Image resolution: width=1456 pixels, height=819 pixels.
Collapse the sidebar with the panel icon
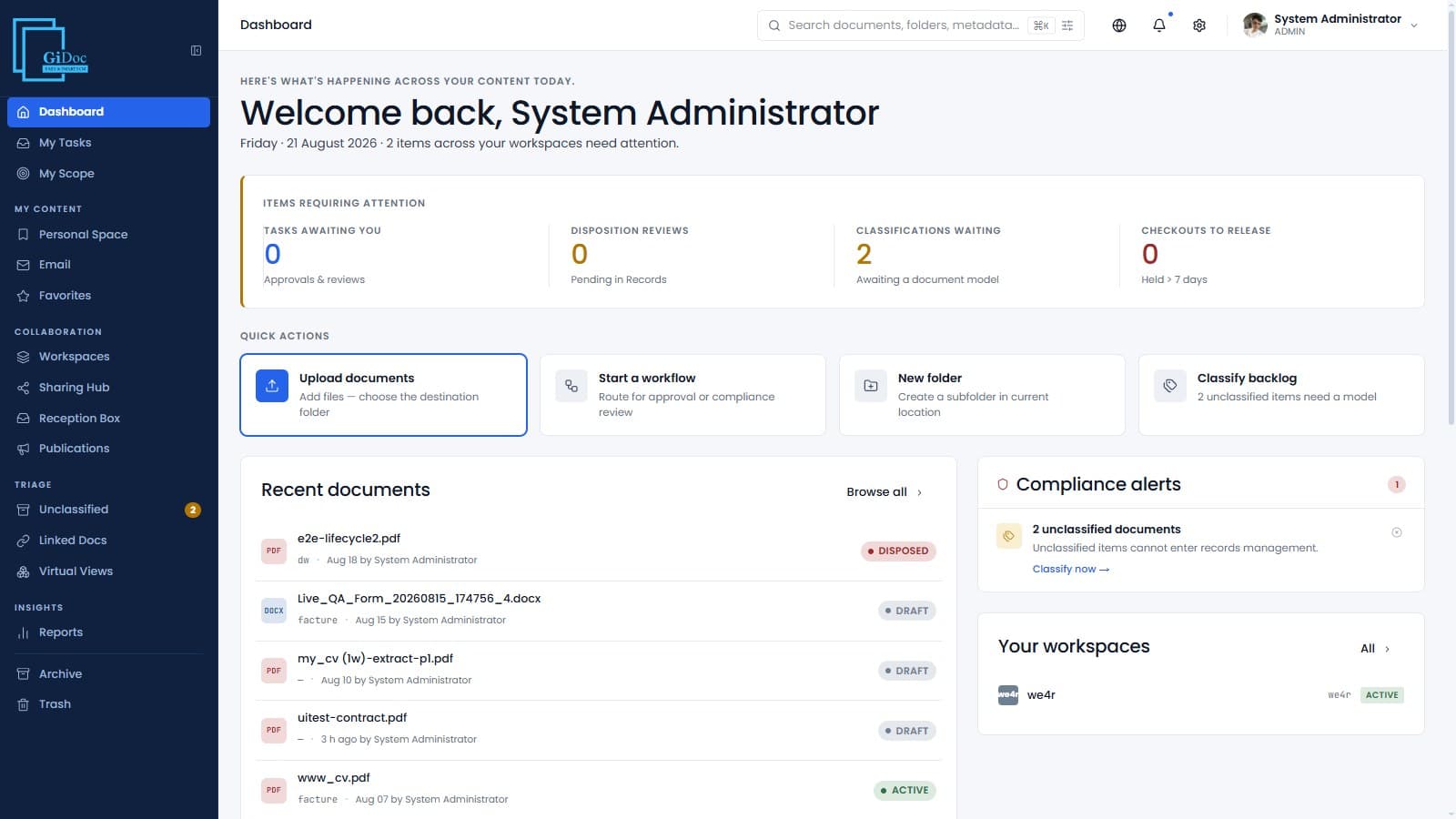click(196, 50)
